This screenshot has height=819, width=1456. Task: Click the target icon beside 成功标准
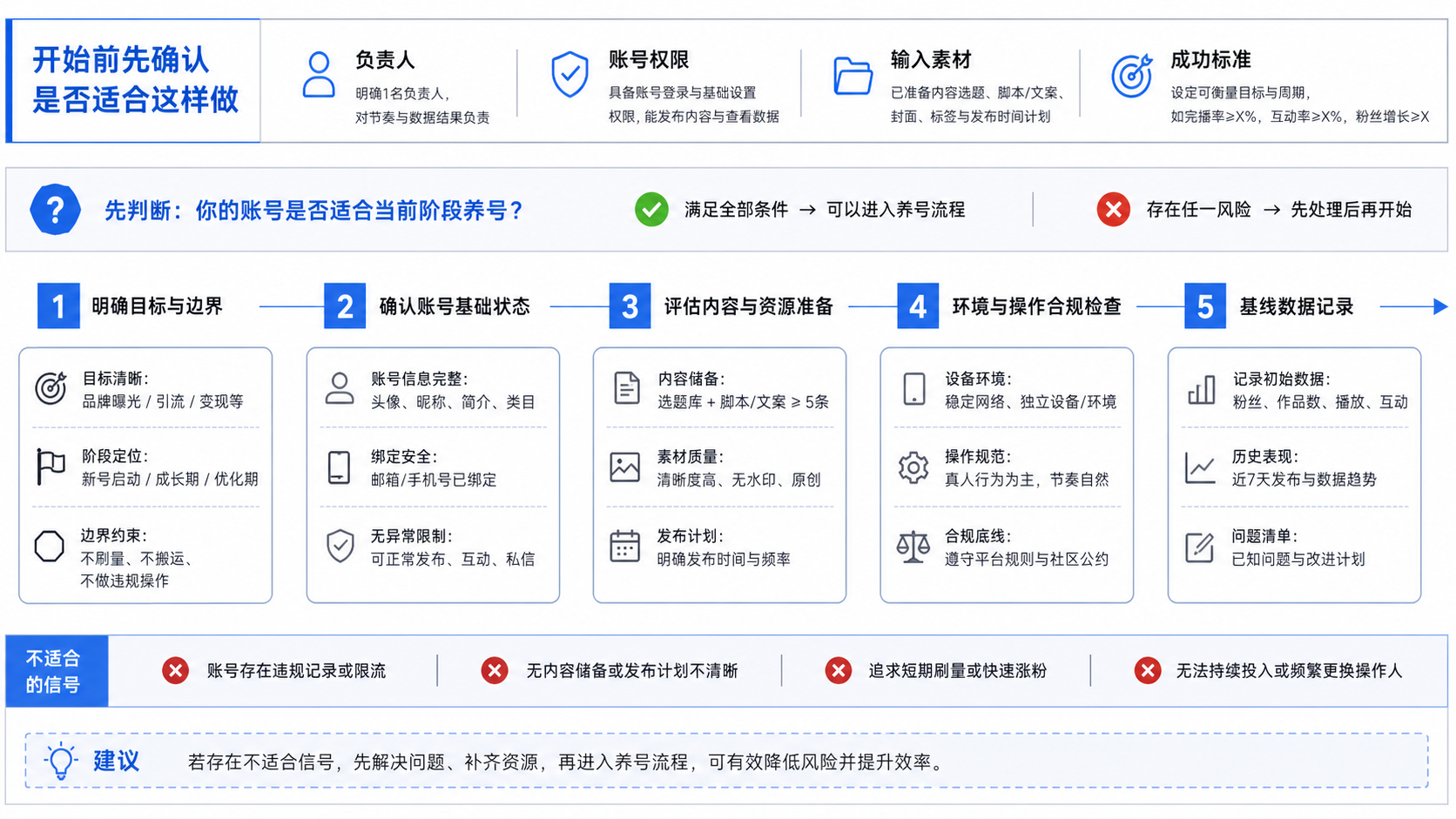pyautogui.click(x=1132, y=74)
